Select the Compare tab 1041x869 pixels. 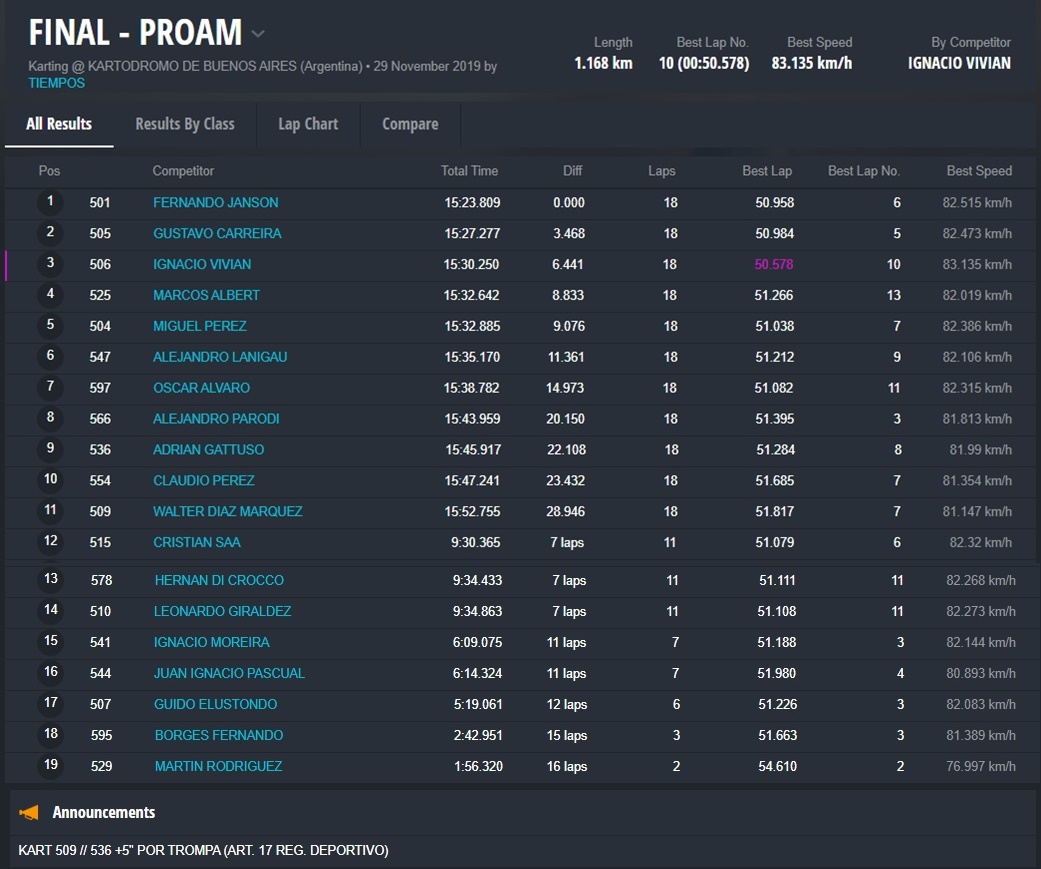coord(410,124)
